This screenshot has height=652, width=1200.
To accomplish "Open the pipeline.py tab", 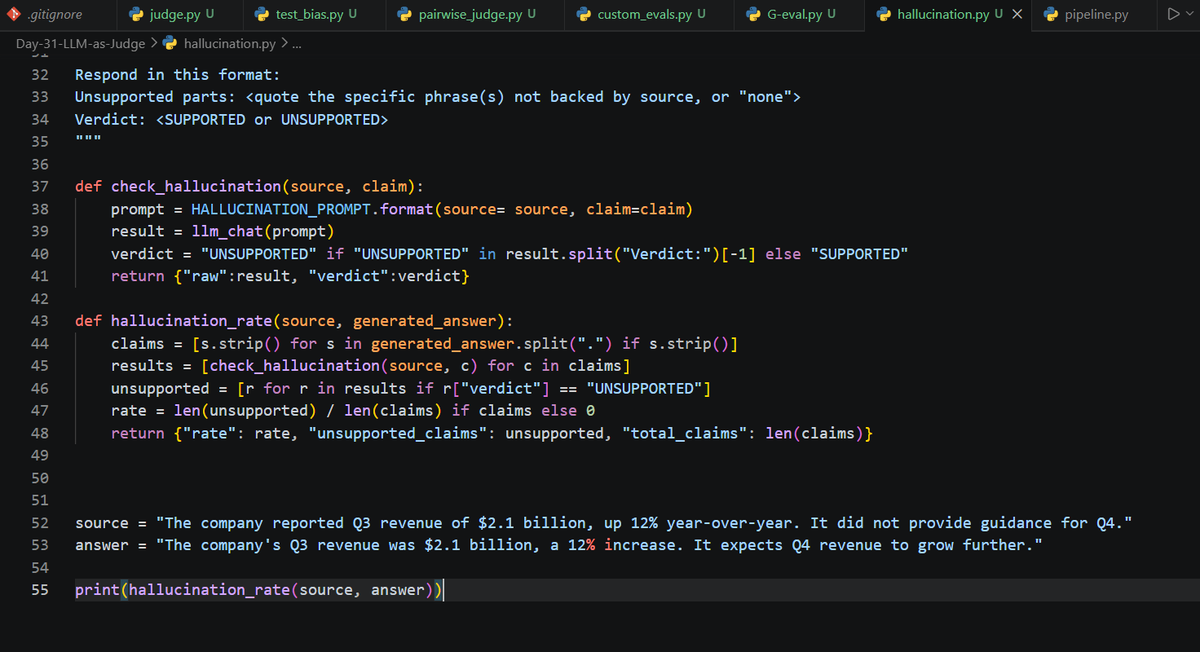I will tap(1095, 15).
